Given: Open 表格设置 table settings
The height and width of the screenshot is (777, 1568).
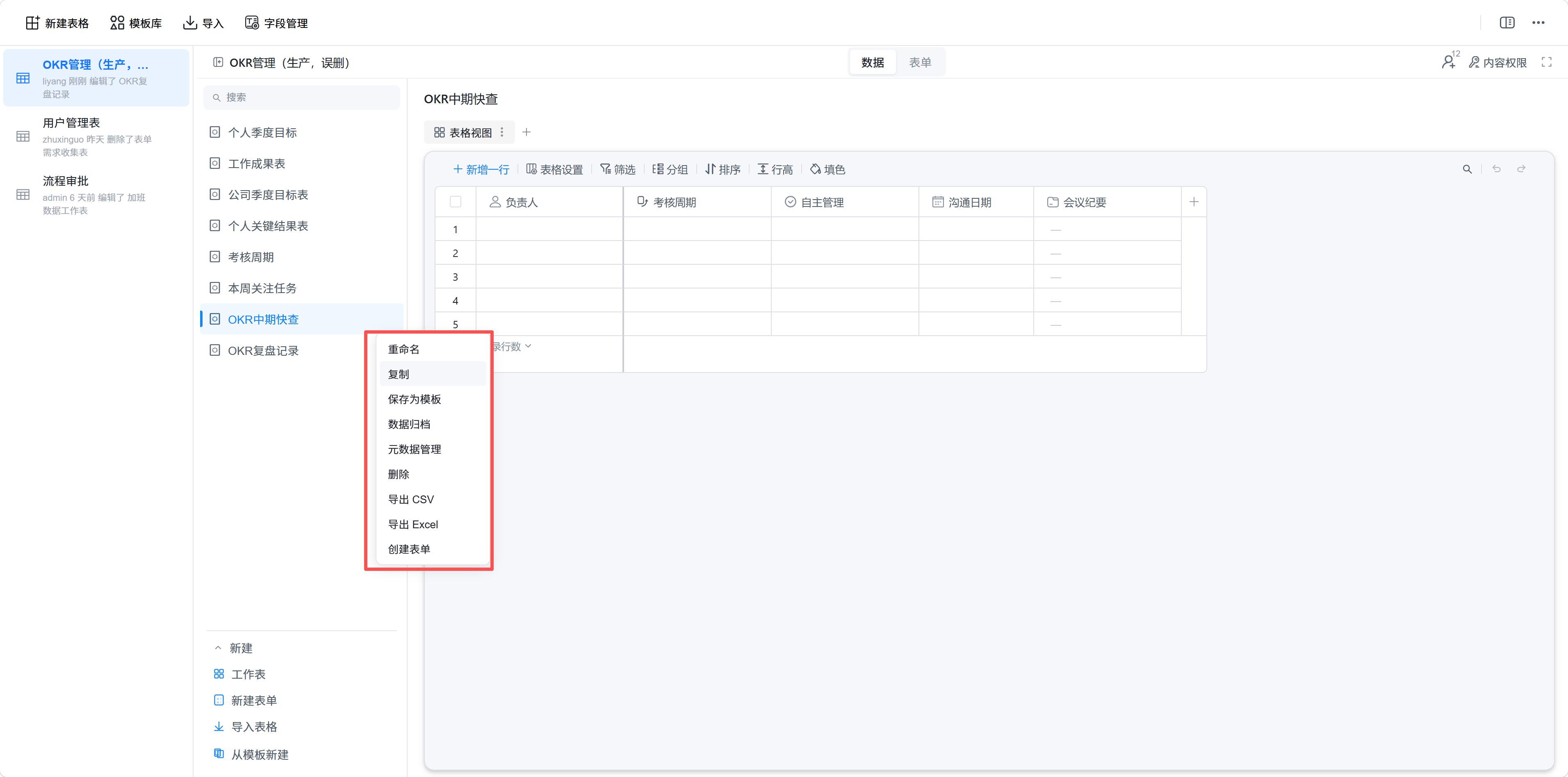Looking at the screenshot, I should coord(554,169).
